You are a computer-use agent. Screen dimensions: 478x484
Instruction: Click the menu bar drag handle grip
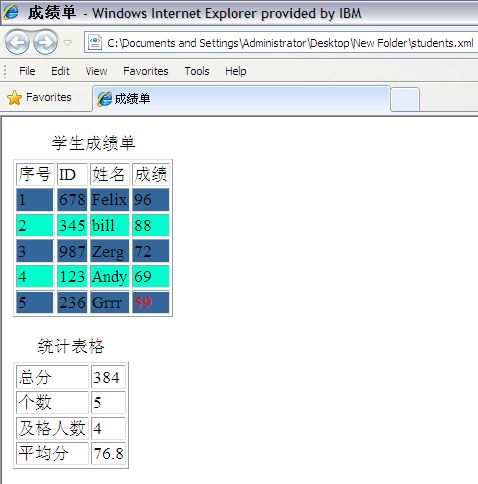point(5,71)
